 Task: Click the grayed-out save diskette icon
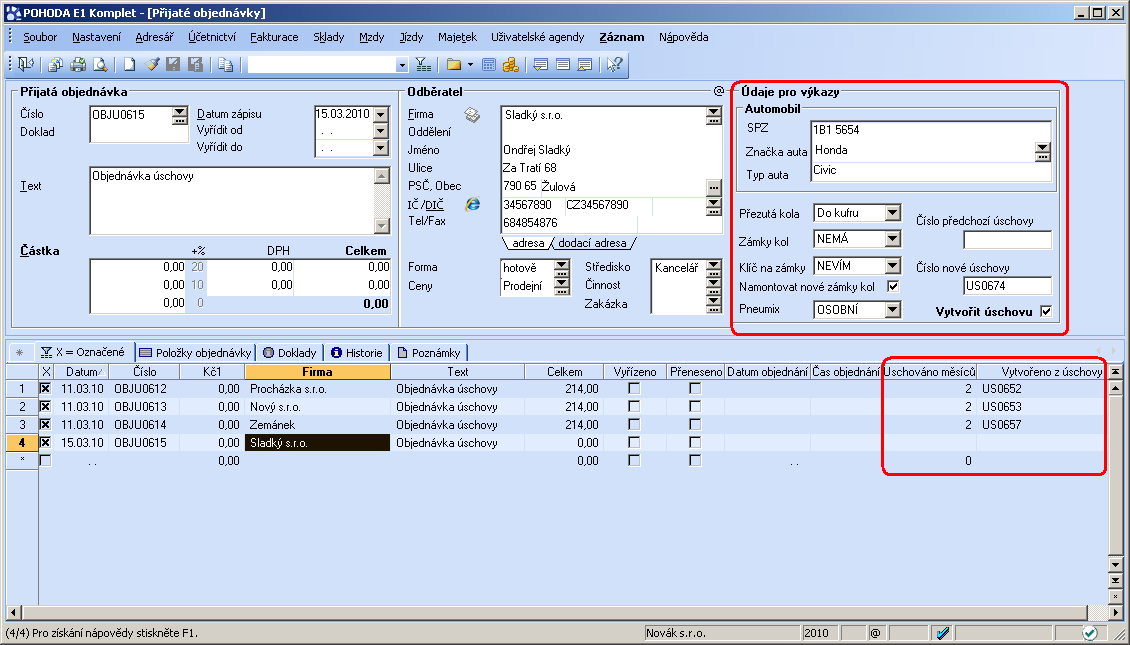[173, 65]
